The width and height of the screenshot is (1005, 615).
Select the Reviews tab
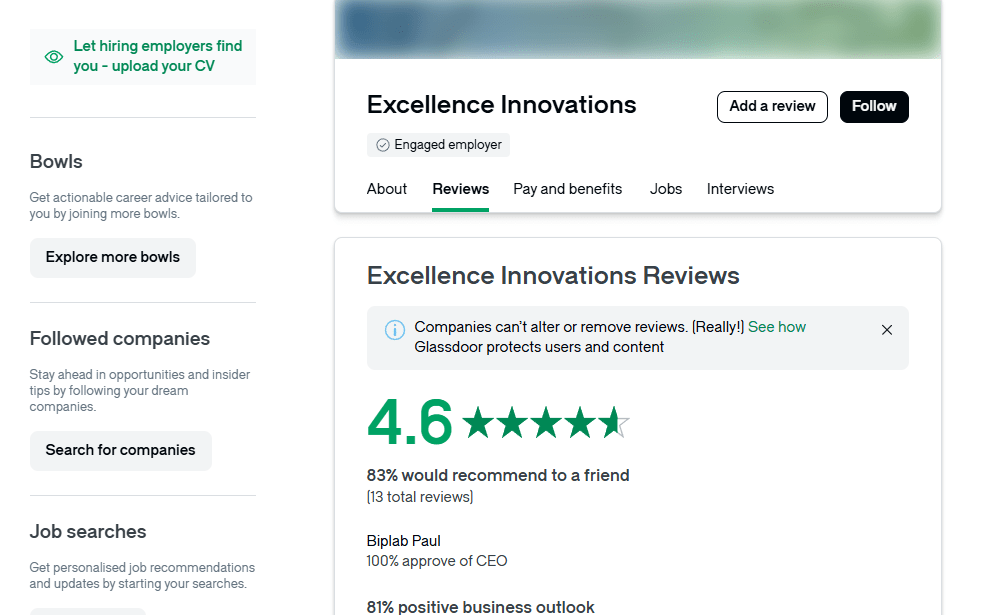(460, 189)
